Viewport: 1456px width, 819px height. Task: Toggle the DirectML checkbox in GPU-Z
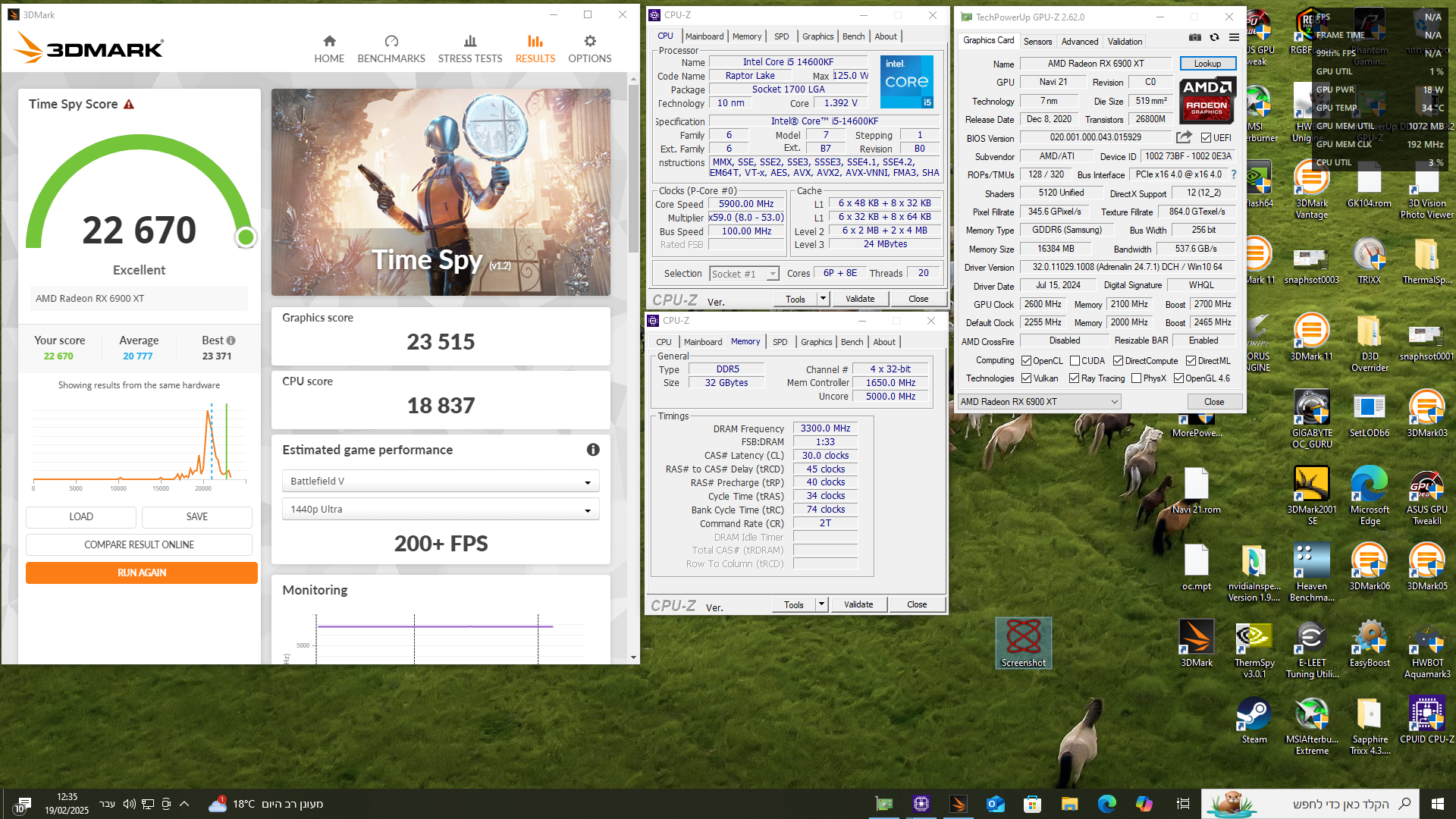click(x=1191, y=361)
